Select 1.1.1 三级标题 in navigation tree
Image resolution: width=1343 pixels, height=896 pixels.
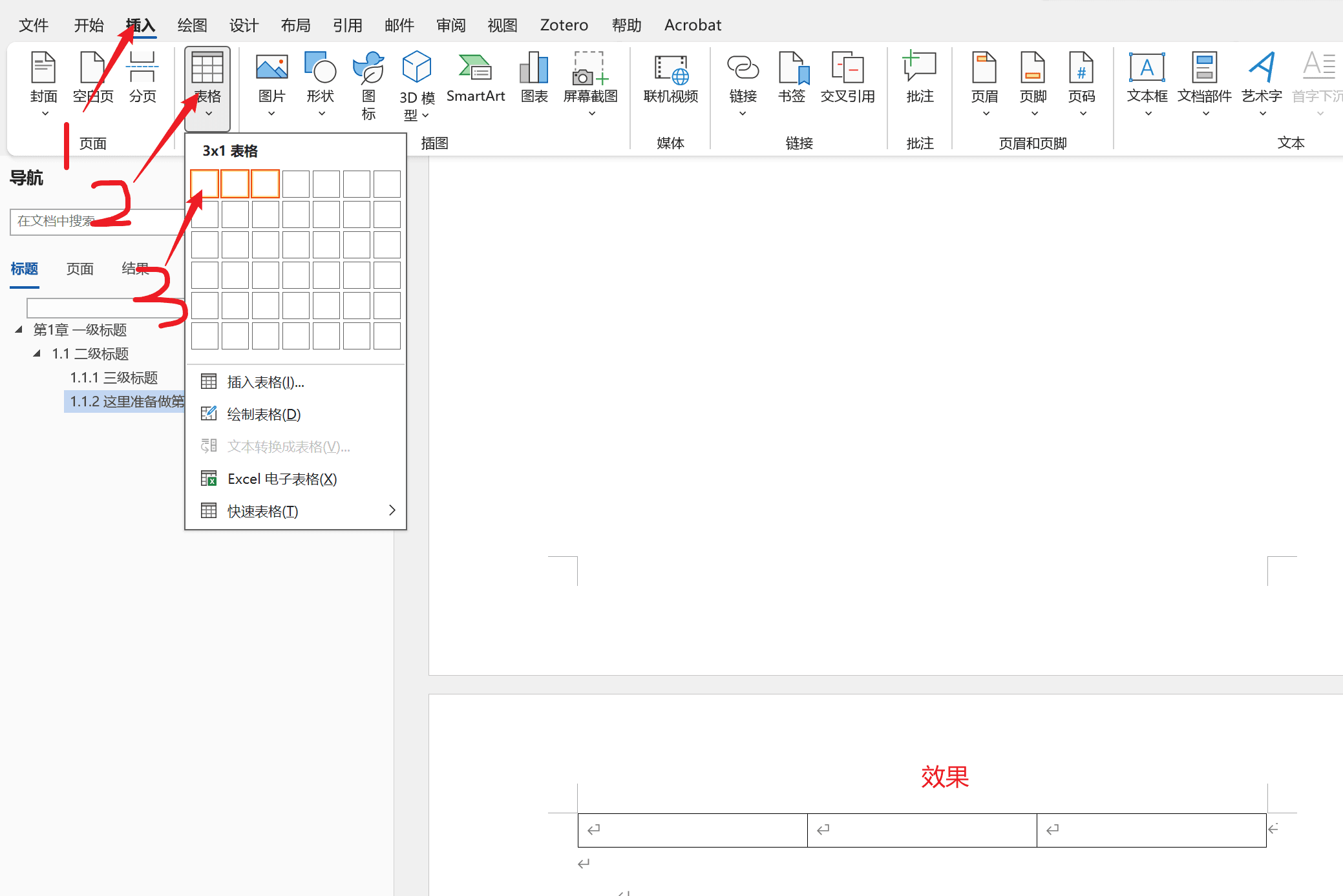[x=114, y=378]
